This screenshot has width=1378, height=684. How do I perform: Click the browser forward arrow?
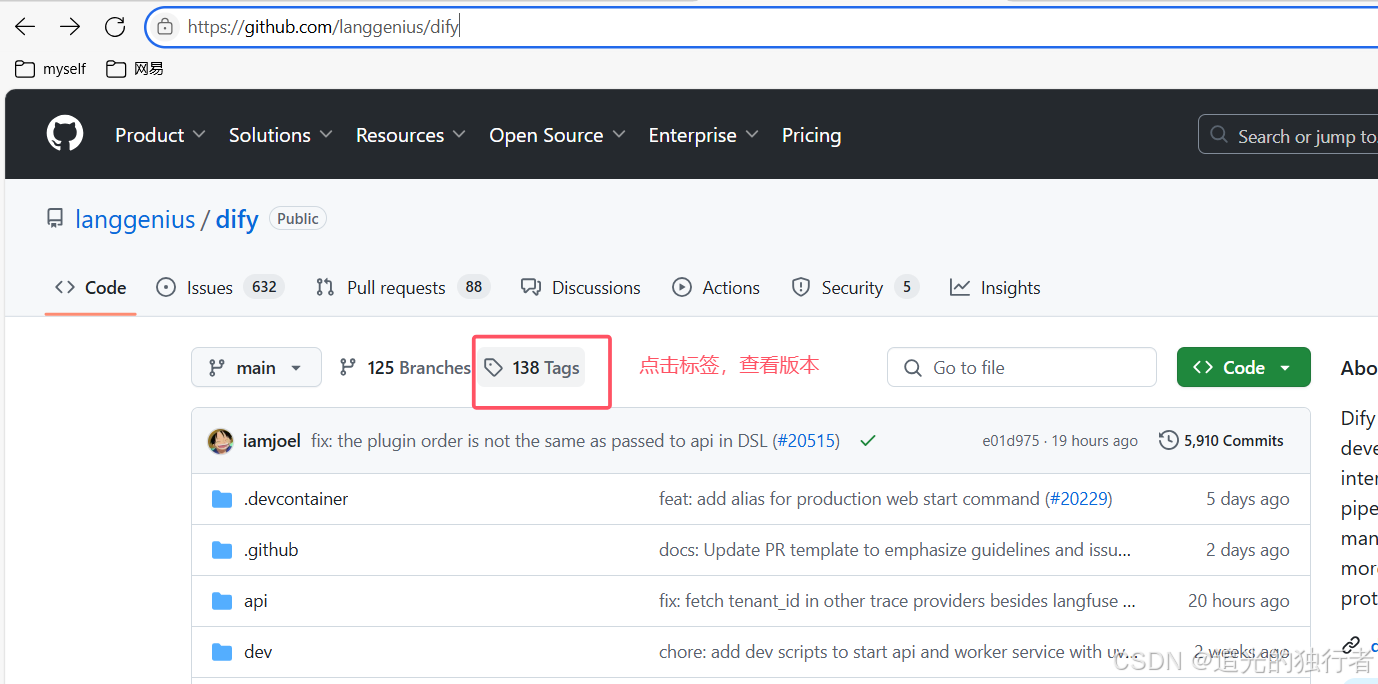click(70, 27)
